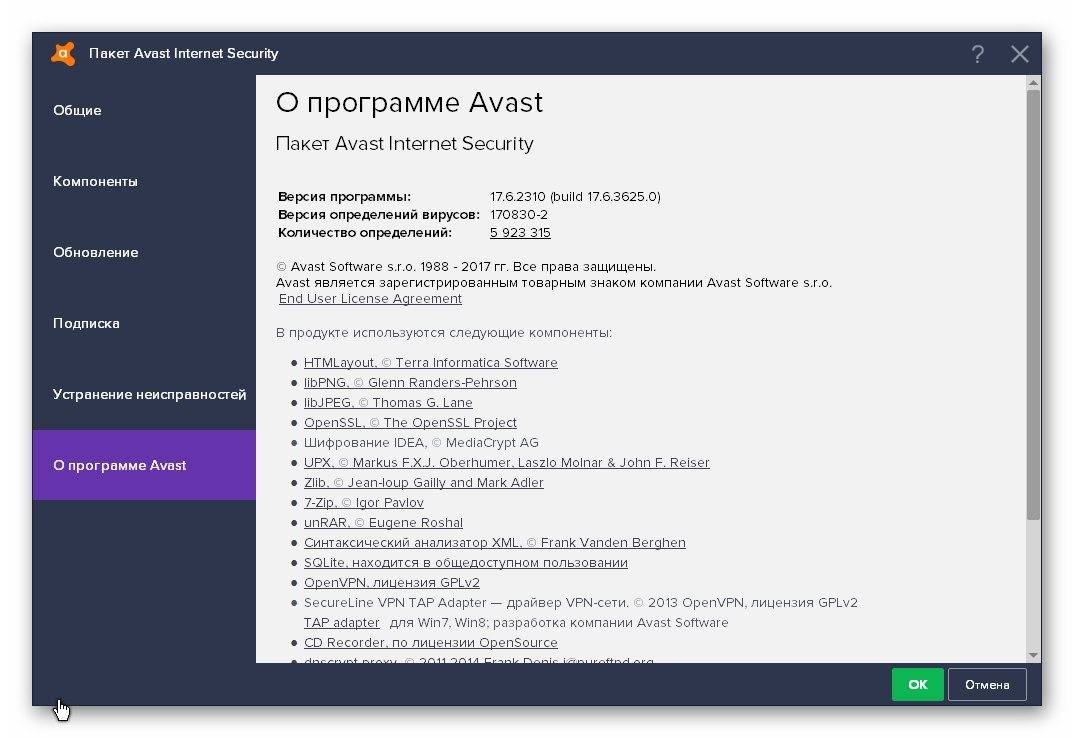Screen dimensions: 1074x738
Task: Click the Avast Software copyright 1988-2017 line
Action: coord(466,267)
